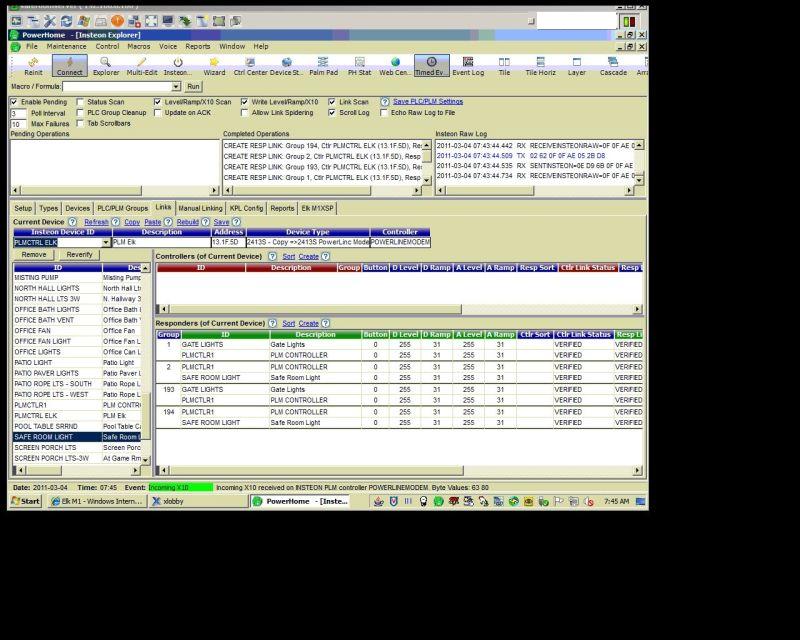
Task: Switch to xlobby taskbar item
Action: click(198, 501)
